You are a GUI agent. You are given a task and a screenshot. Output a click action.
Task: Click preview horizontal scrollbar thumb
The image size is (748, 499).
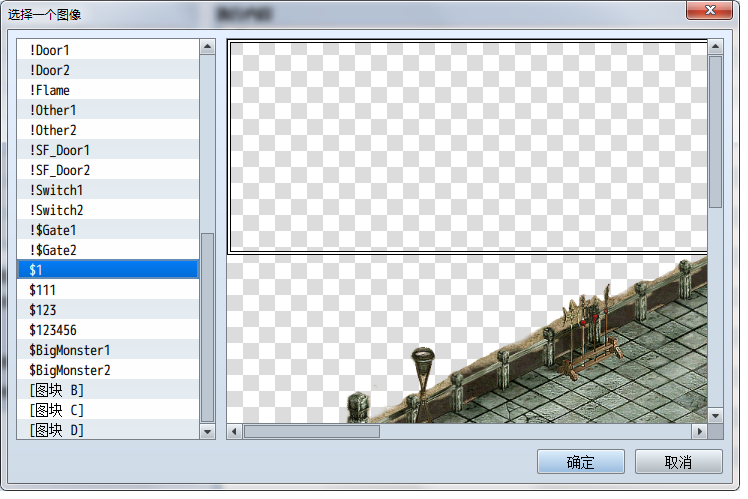[312, 432]
